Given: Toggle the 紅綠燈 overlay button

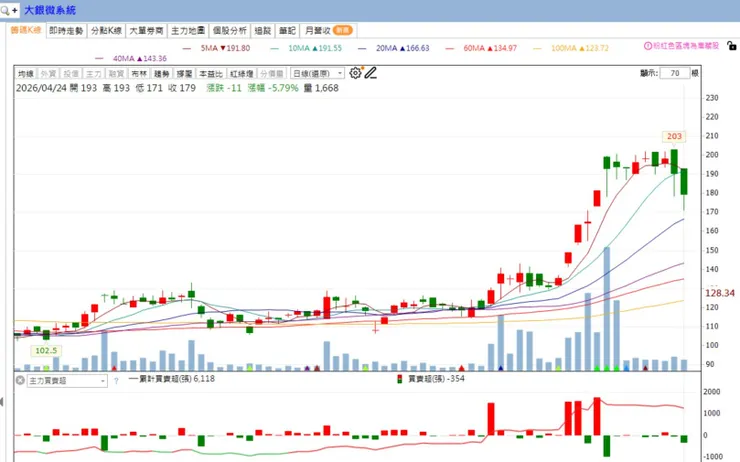Looking at the screenshot, I should (242, 74).
